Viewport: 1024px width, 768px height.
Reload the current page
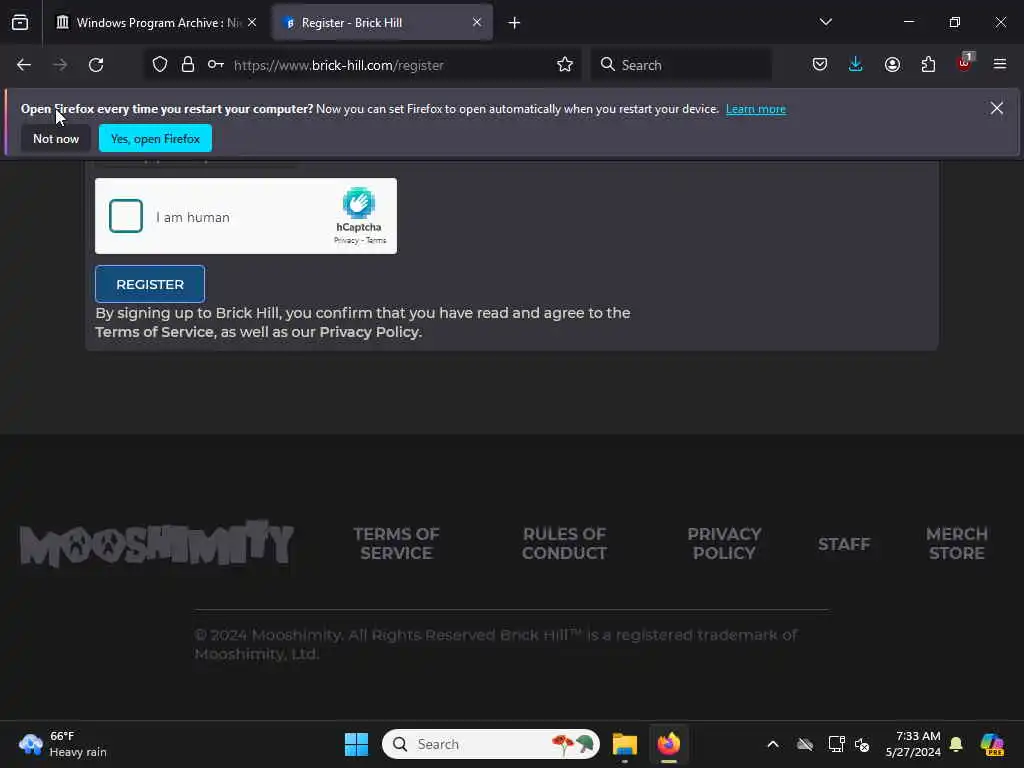point(96,65)
